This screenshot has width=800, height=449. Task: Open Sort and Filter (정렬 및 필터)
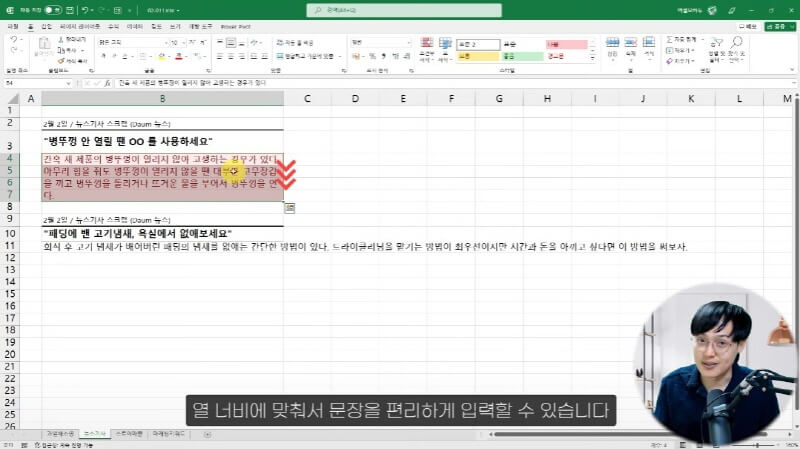click(x=716, y=49)
